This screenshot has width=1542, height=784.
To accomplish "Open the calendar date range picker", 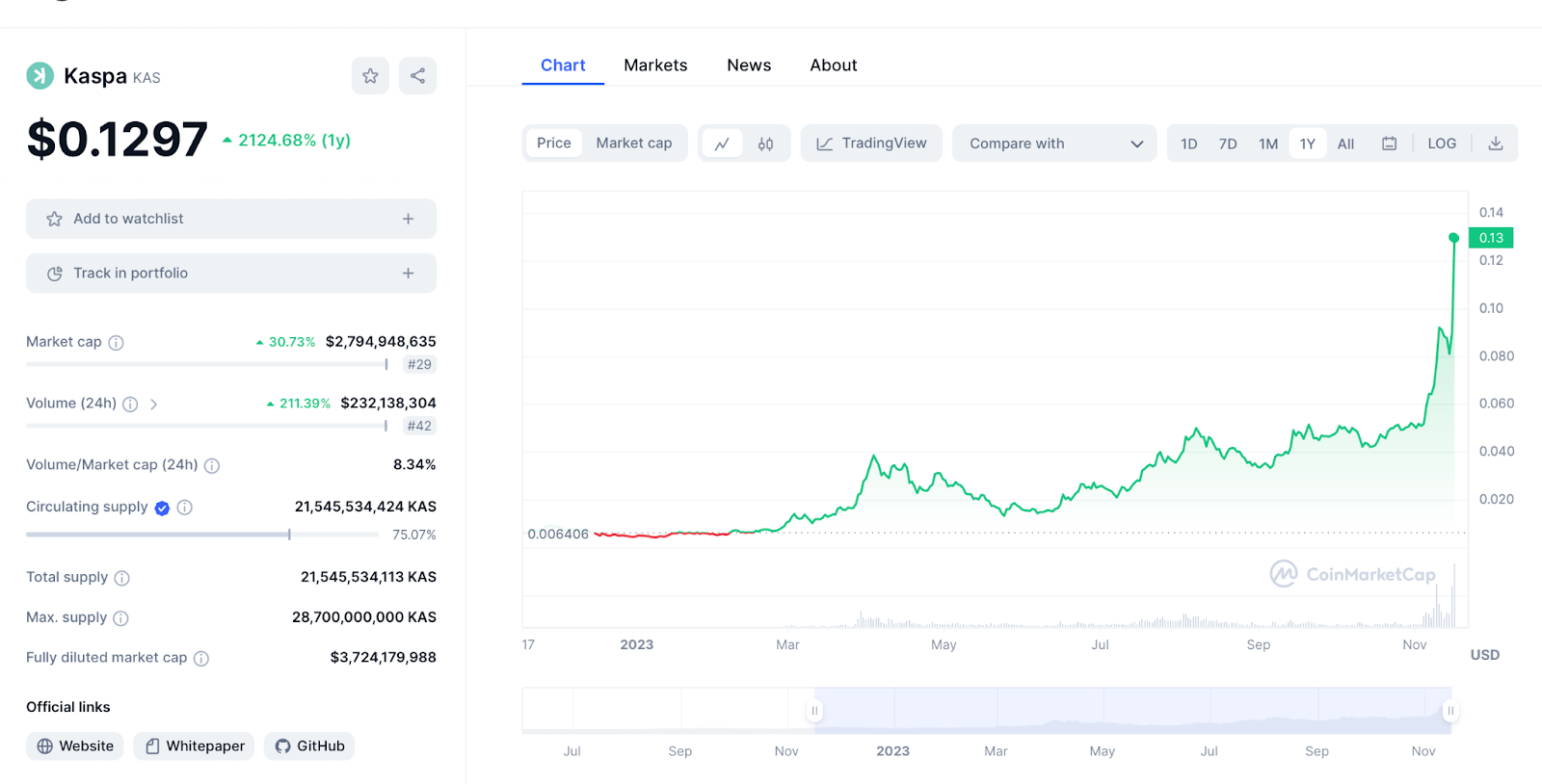I will pos(1389,144).
